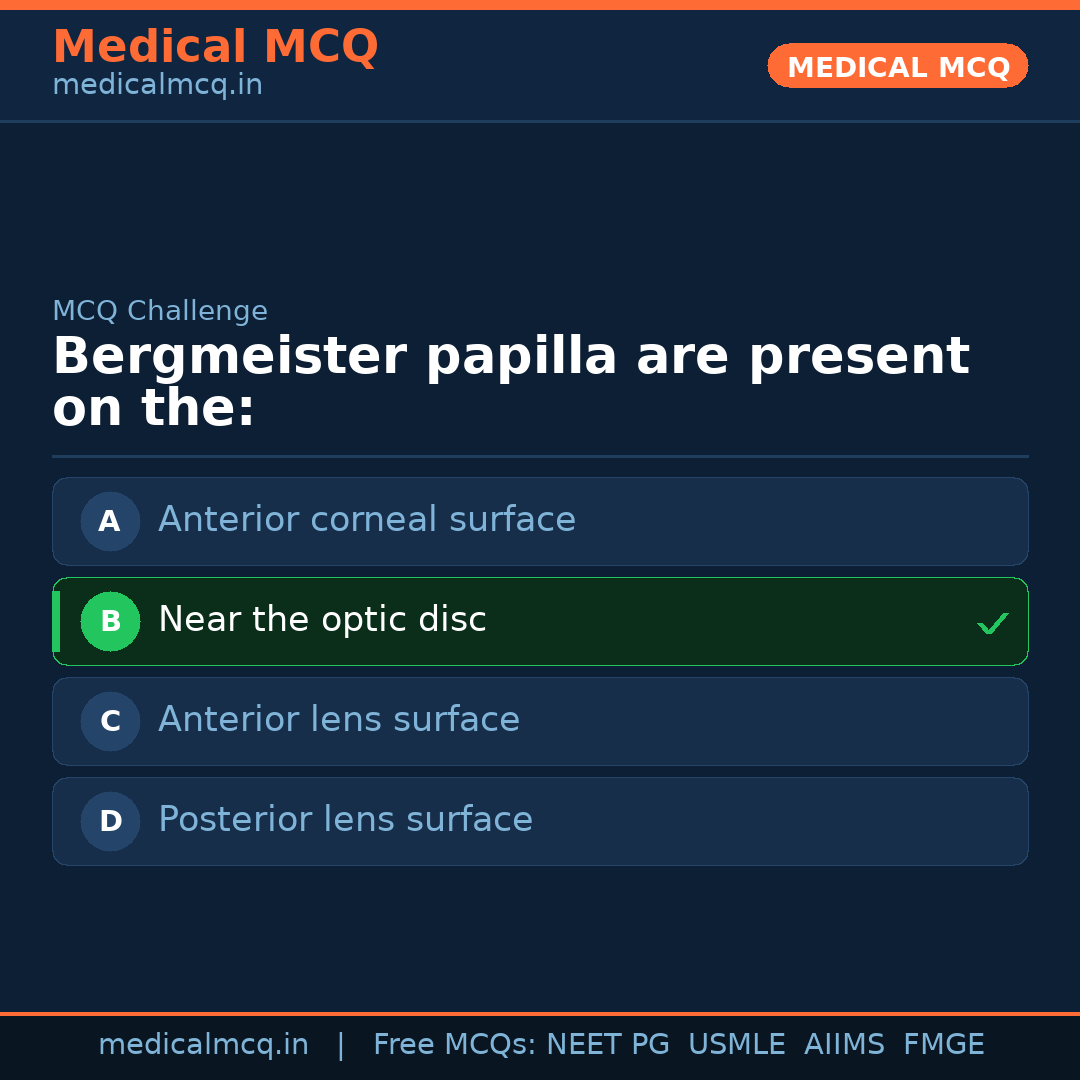The width and height of the screenshot is (1080, 1080).
Task: Select the 'Near the optic disc' answer
Action: click(322, 620)
